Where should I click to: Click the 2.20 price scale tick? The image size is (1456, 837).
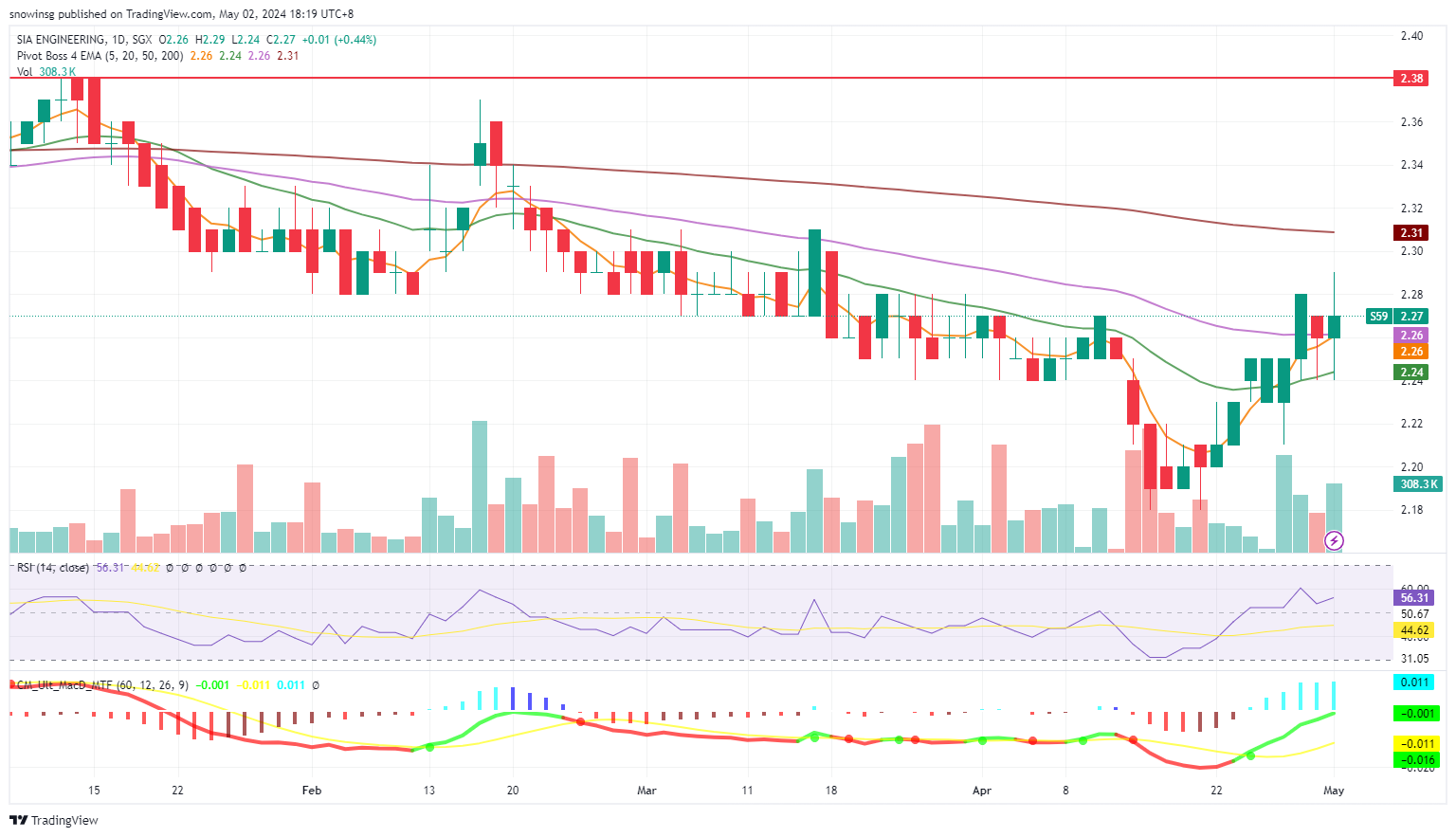pos(1411,466)
